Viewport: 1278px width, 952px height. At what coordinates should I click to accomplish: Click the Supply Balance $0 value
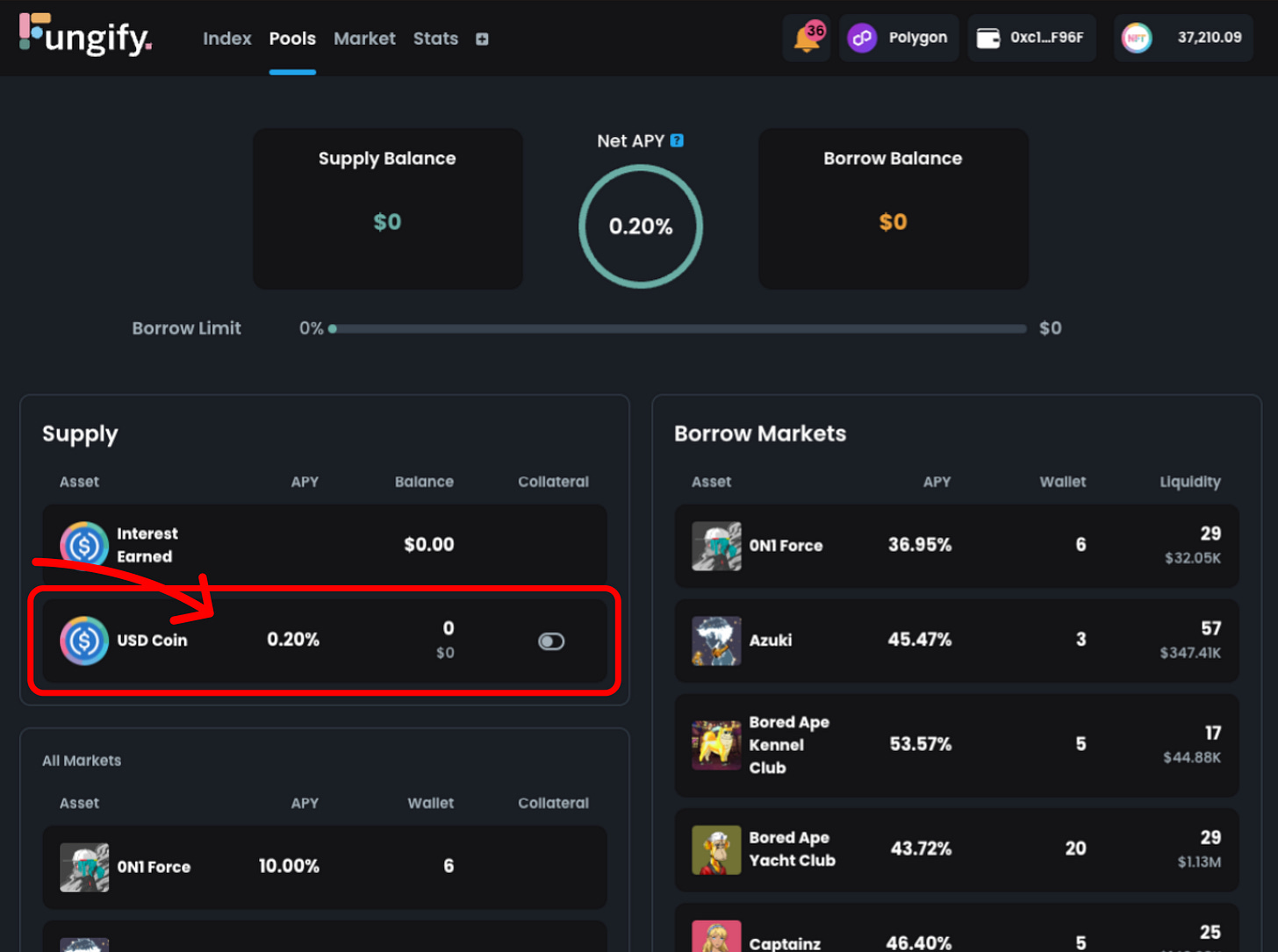click(x=387, y=222)
